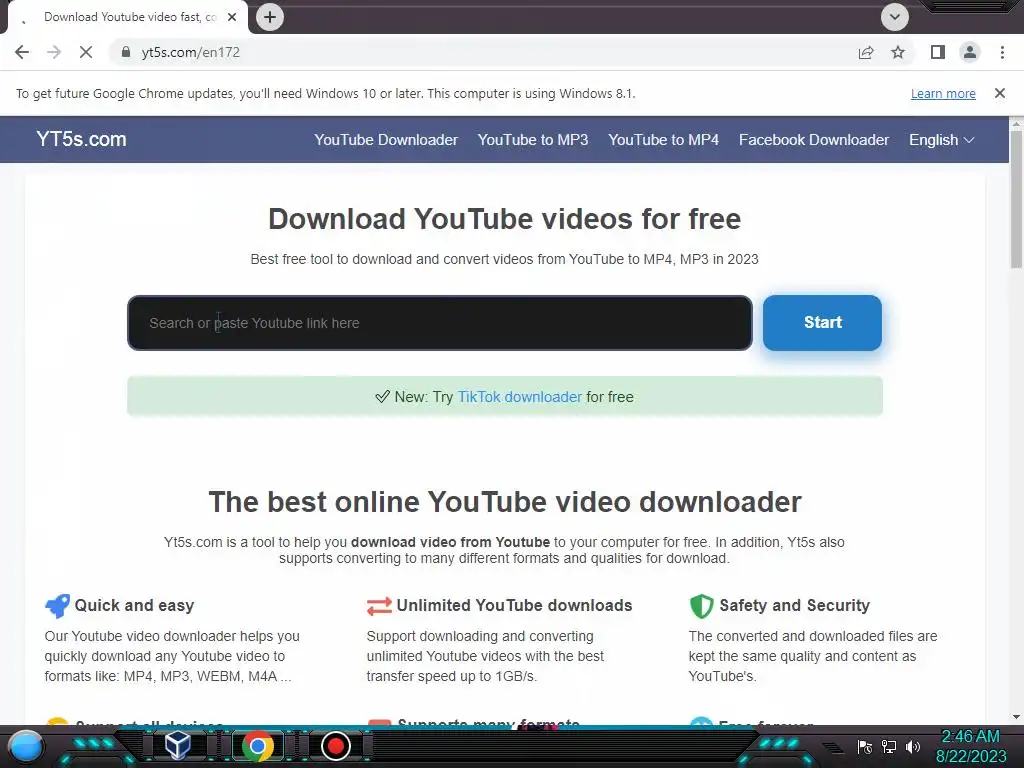The height and width of the screenshot is (768, 1024).
Task: Share this page using the share icon
Action: 866,52
